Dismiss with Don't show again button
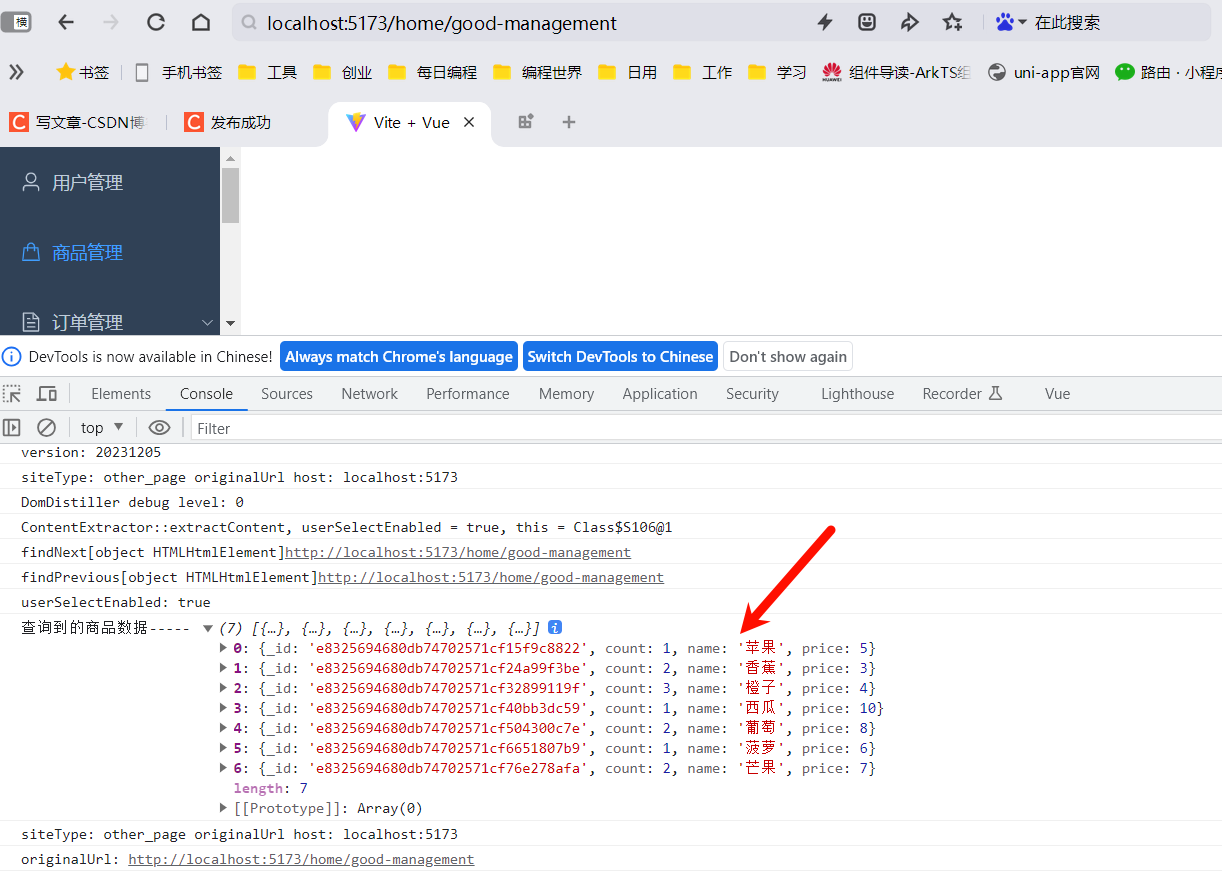 point(788,356)
